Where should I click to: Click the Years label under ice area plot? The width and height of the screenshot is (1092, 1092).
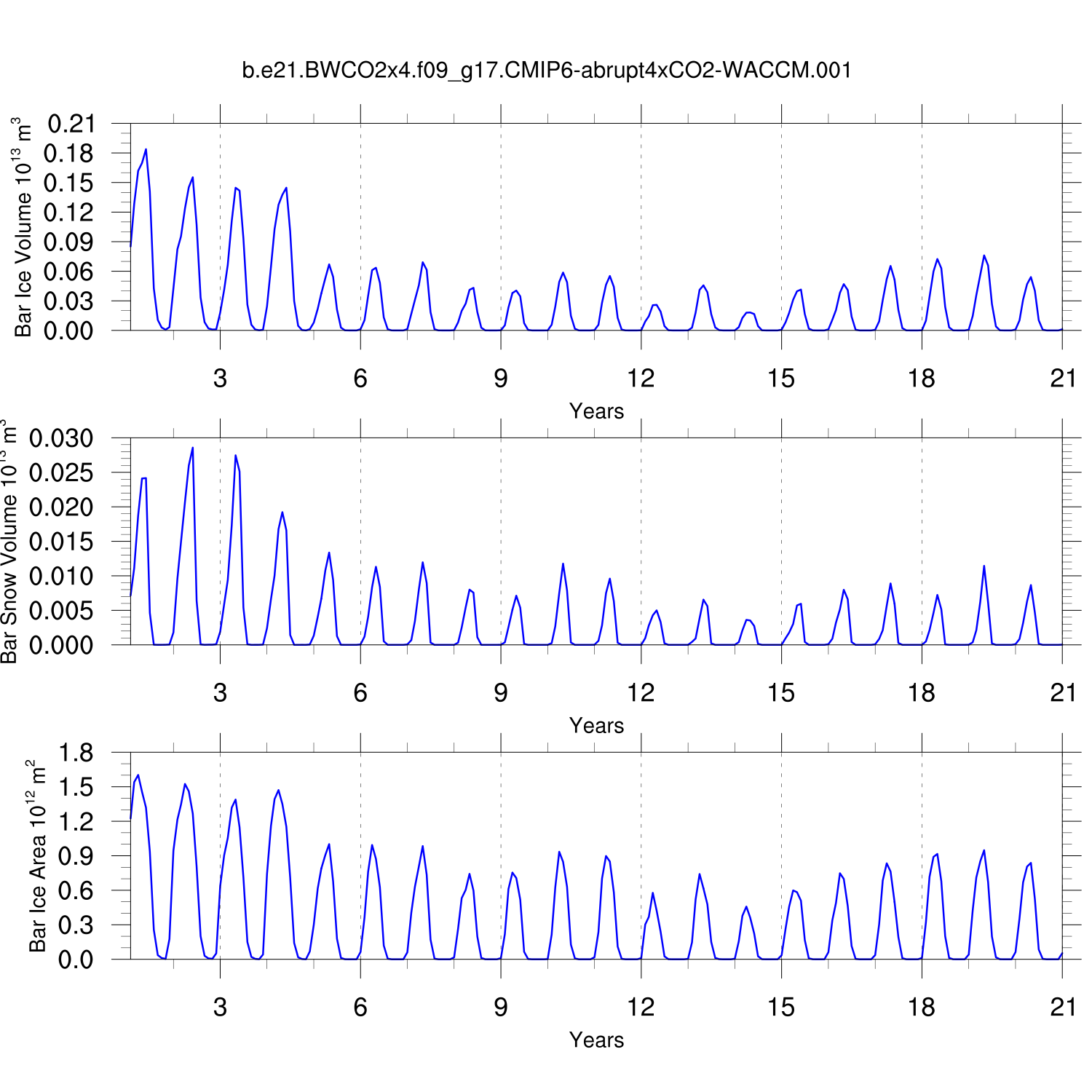click(x=596, y=1040)
